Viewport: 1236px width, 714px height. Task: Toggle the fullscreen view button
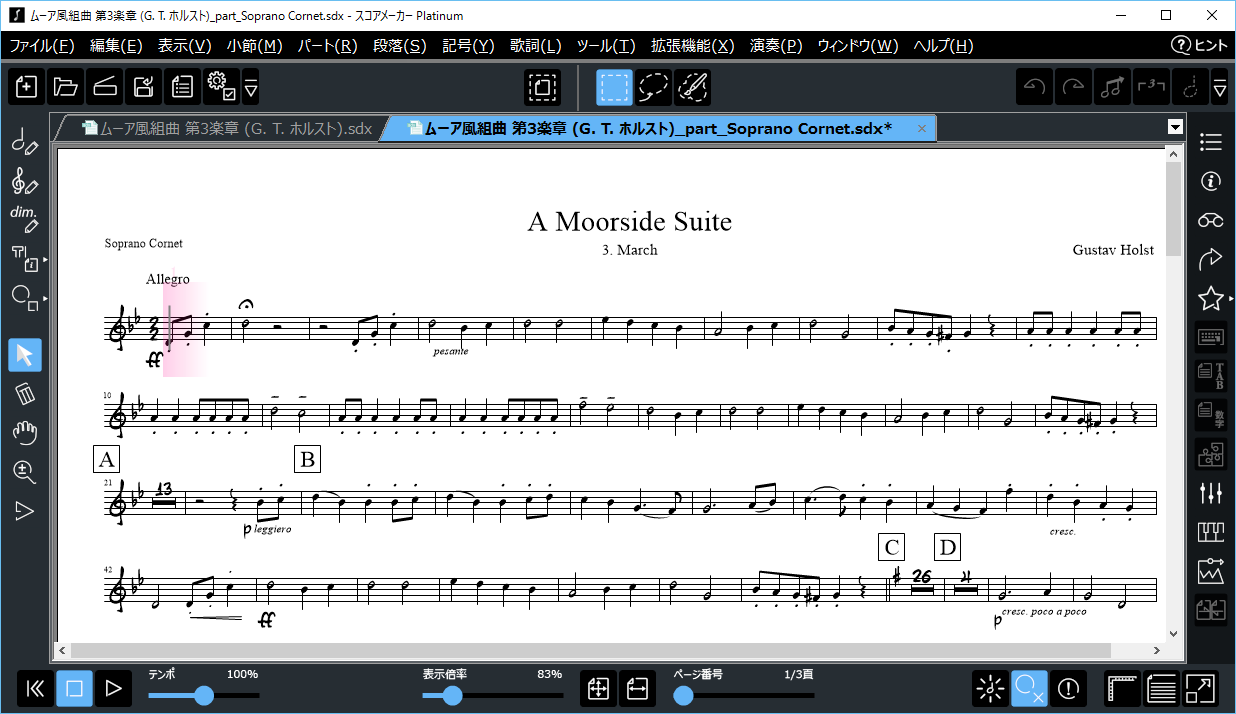(x=1201, y=688)
